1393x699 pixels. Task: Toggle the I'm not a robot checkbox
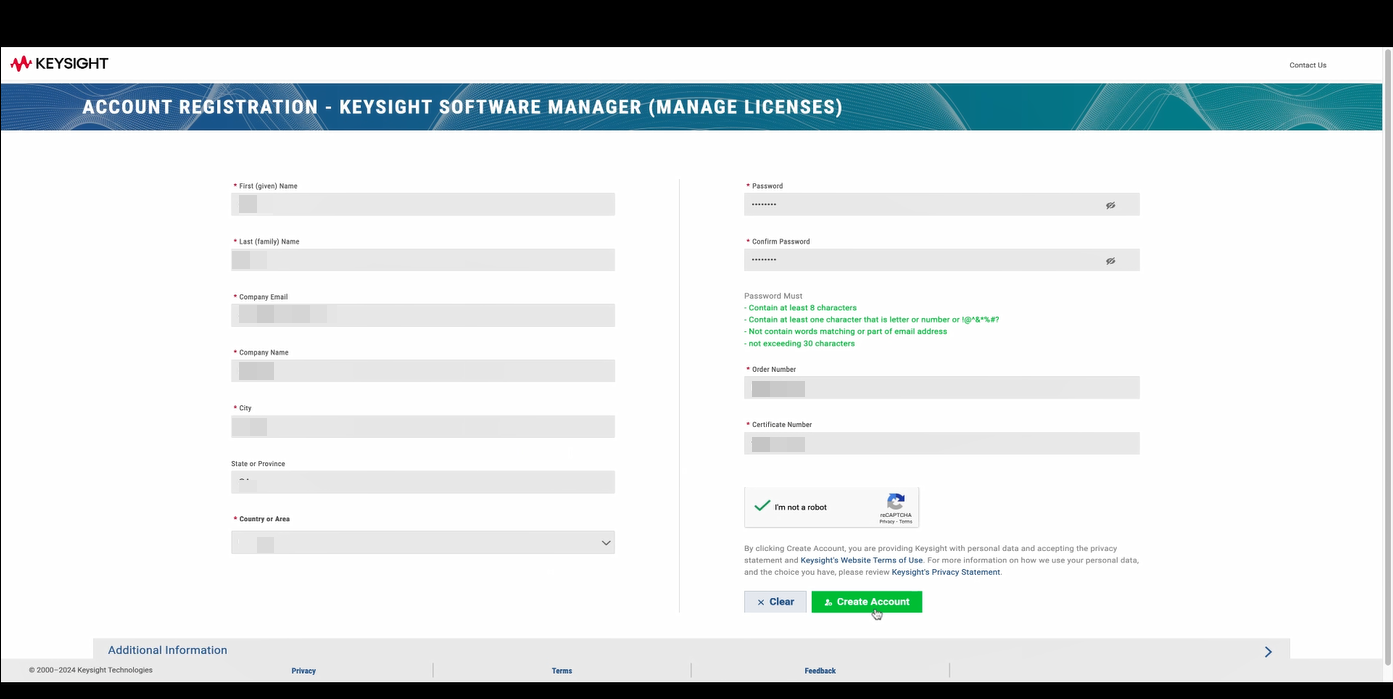[762, 507]
